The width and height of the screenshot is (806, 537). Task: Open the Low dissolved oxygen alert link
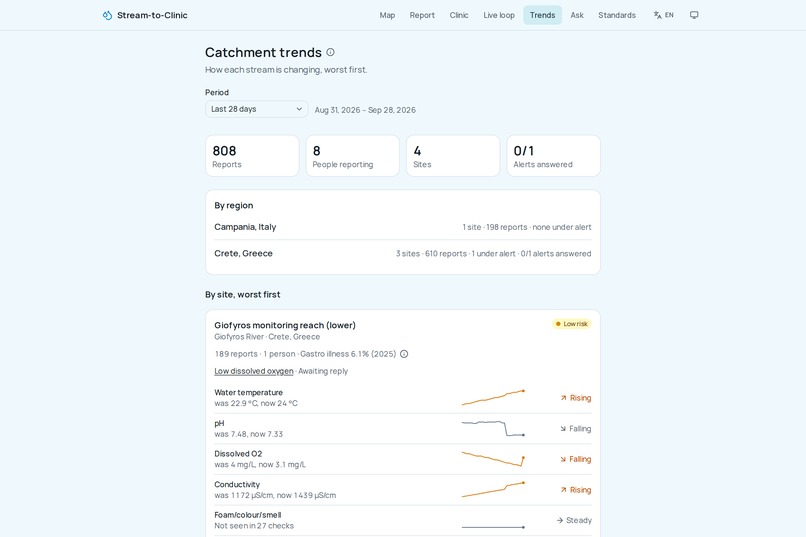click(x=254, y=371)
